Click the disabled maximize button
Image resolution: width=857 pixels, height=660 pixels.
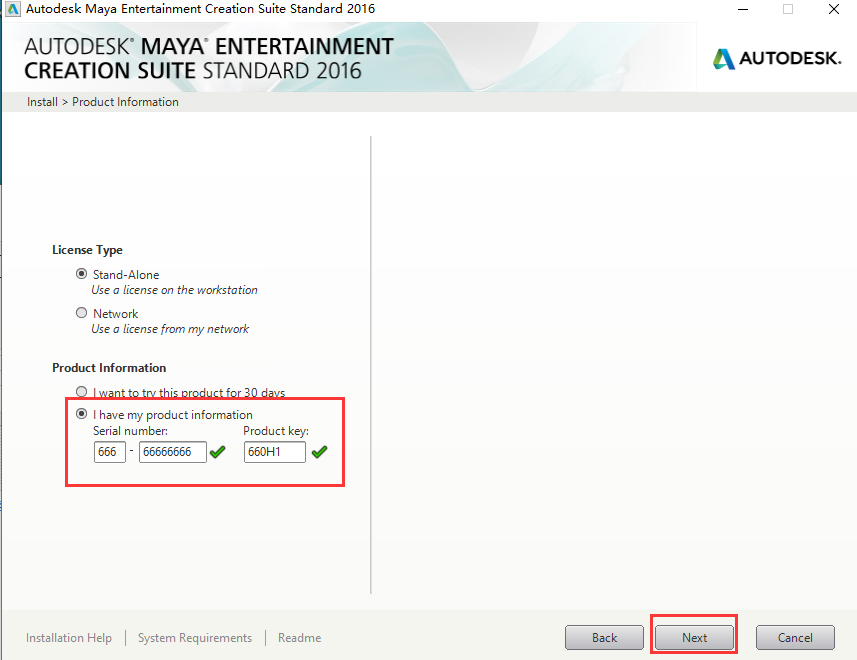pos(788,9)
